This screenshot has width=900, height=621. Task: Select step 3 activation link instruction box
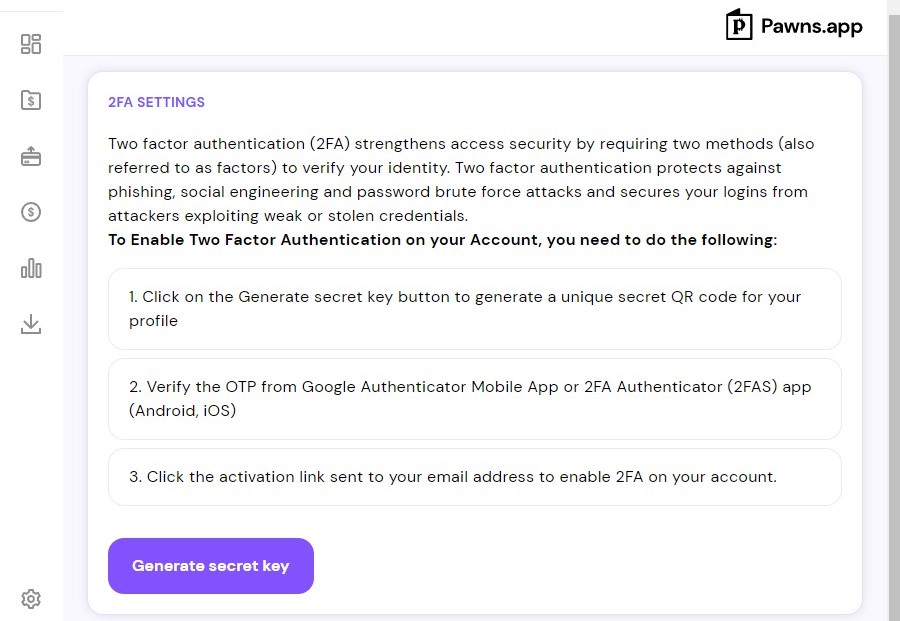coord(475,477)
